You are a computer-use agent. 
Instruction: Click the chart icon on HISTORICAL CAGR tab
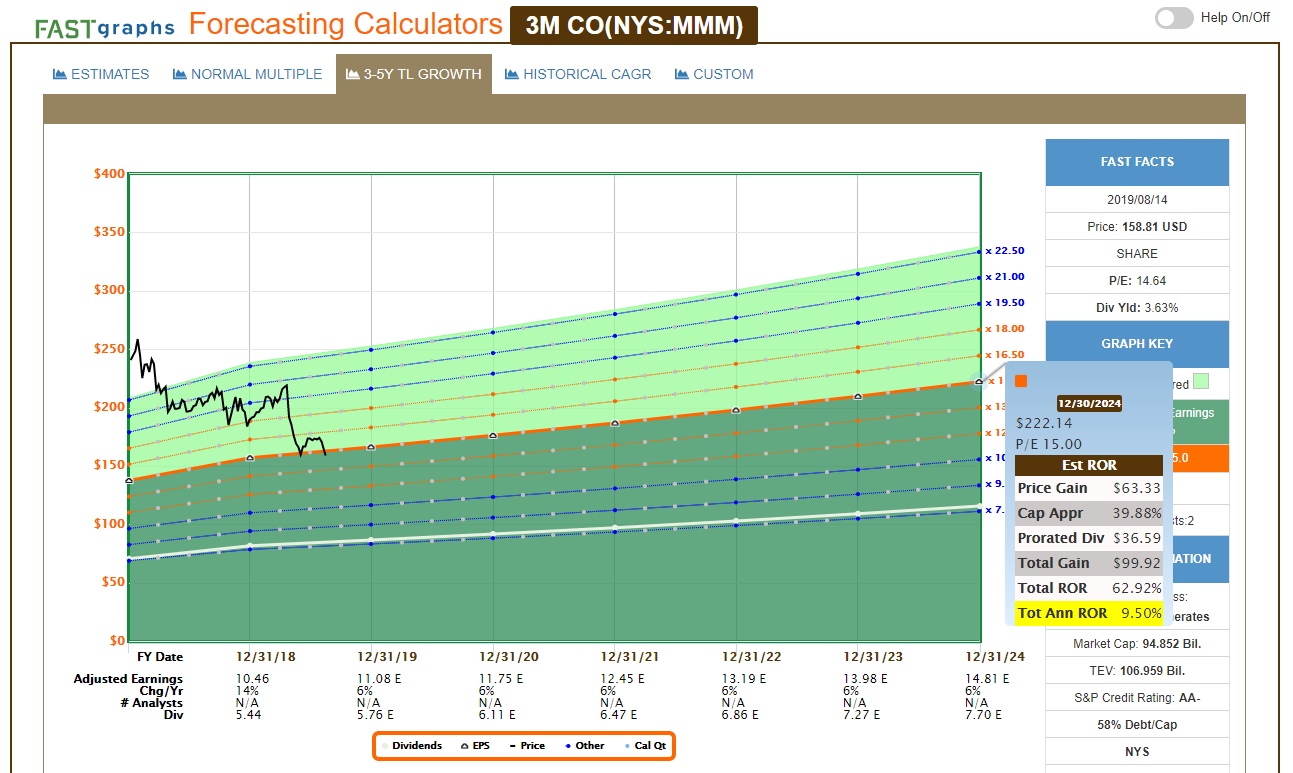[x=512, y=74]
